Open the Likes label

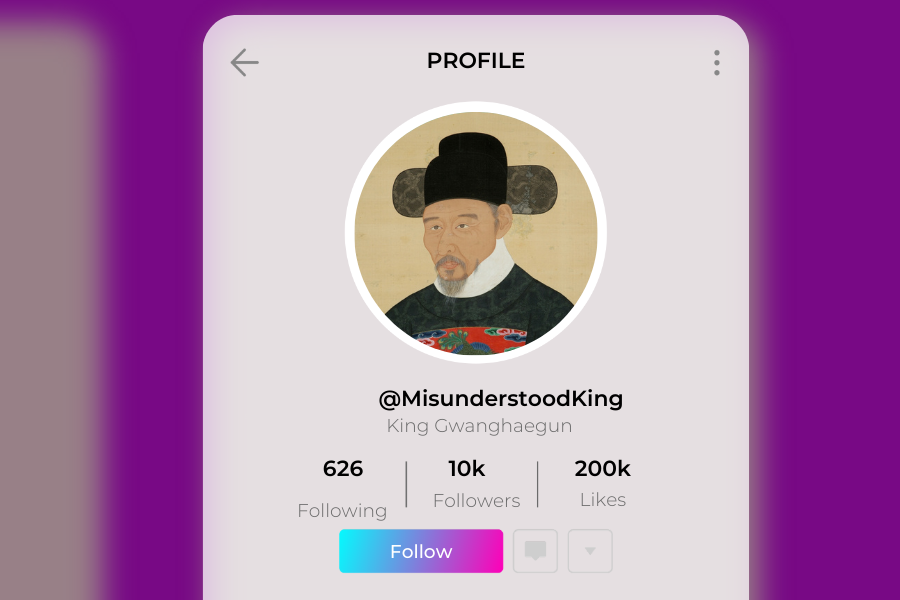coord(603,500)
